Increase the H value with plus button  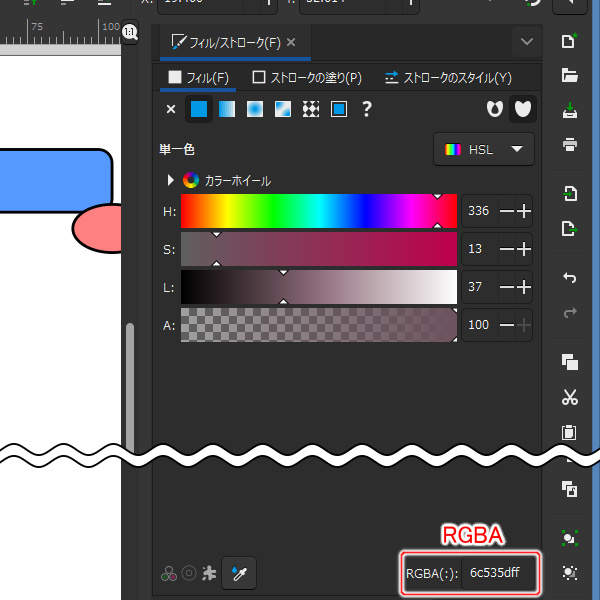click(x=524, y=211)
